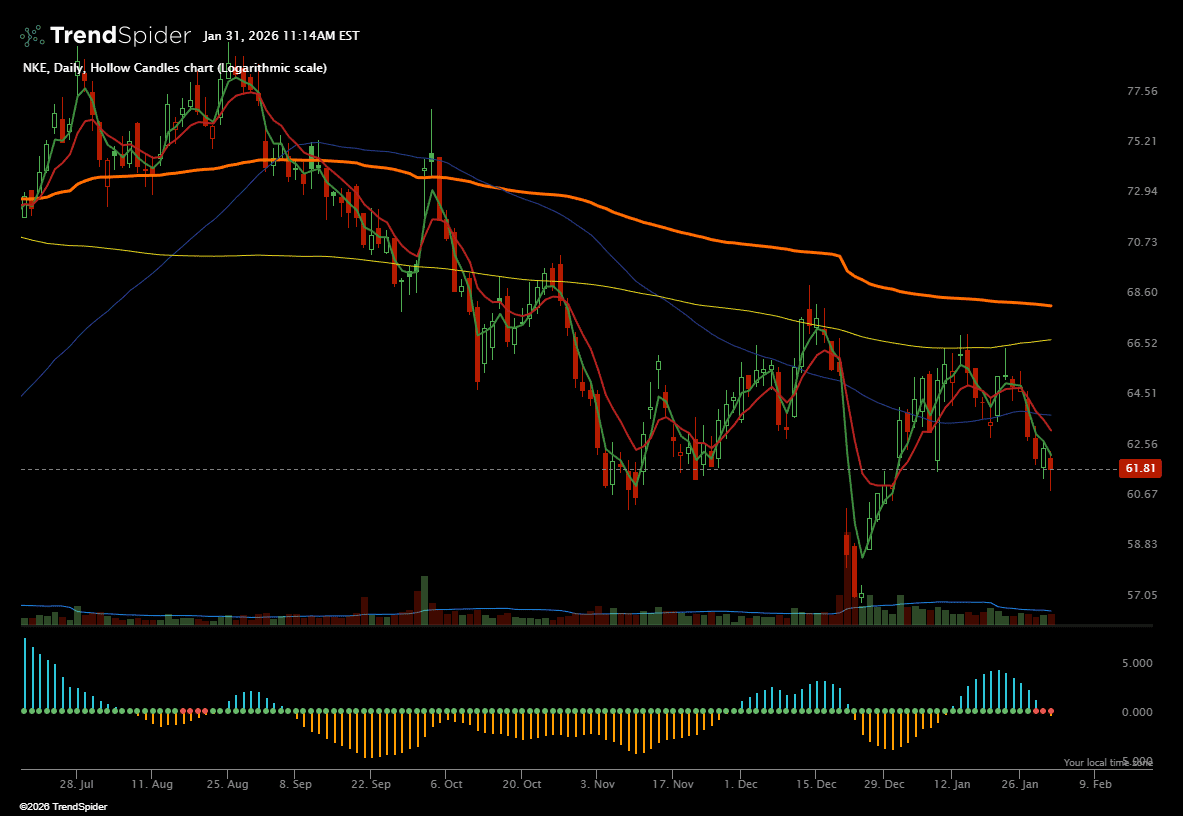Click the 64.51 price axis label
This screenshot has width=1183, height=816.
tap(1141, 393)
